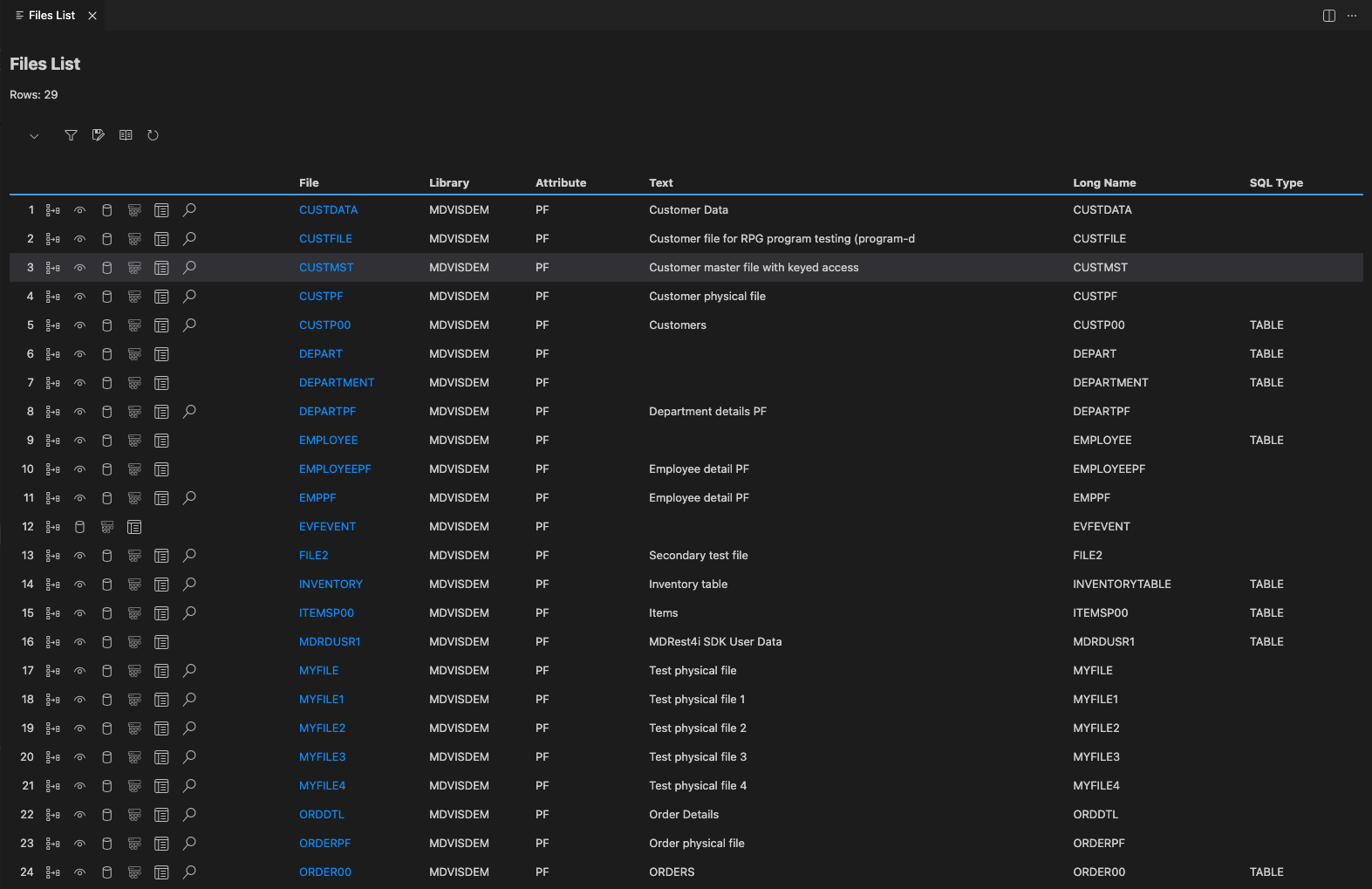Click the File column header
This screenshot has width=1372, height=889.
tap(309, 183)
